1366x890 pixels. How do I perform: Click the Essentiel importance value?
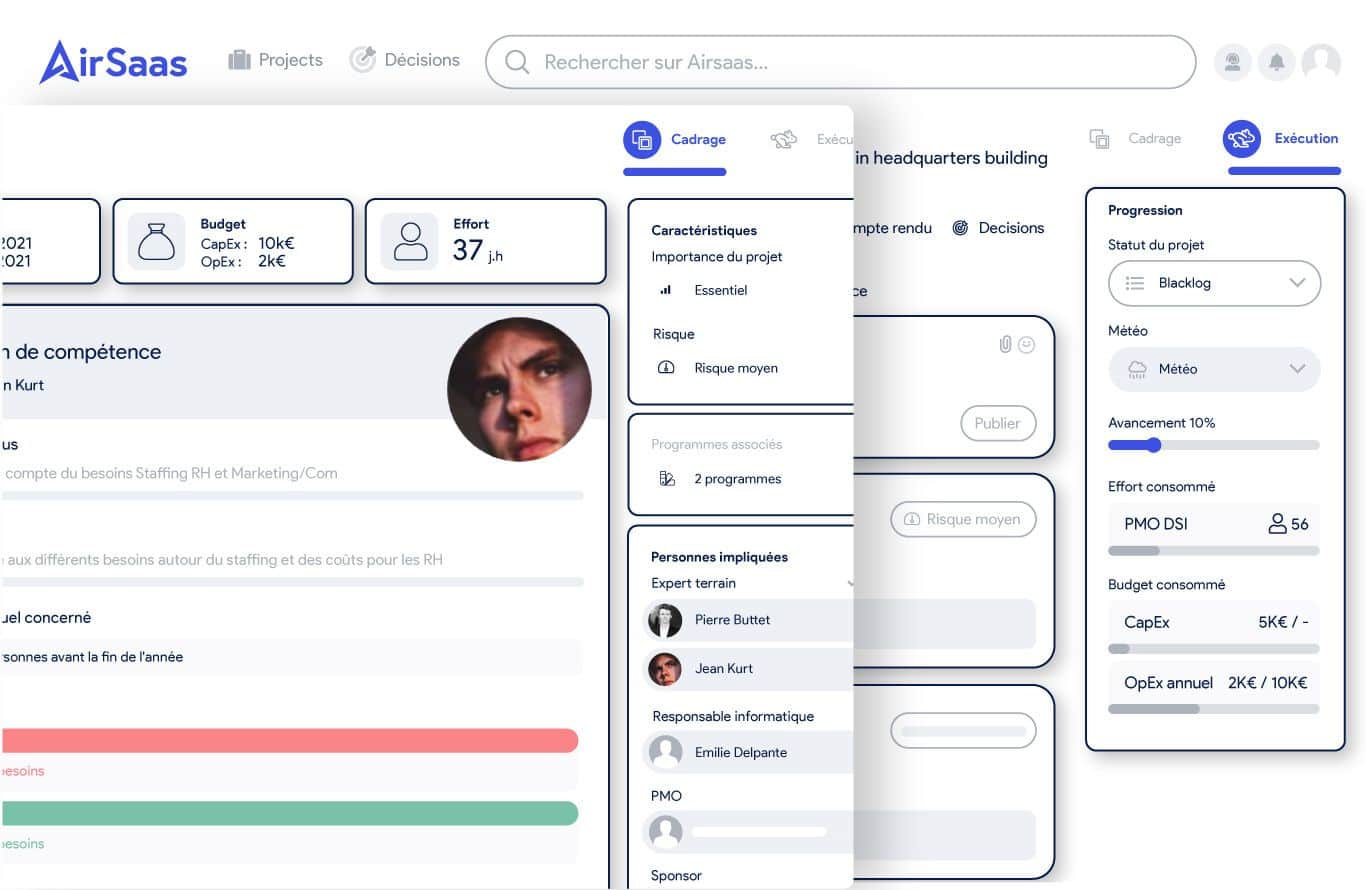tap(721, 290)
